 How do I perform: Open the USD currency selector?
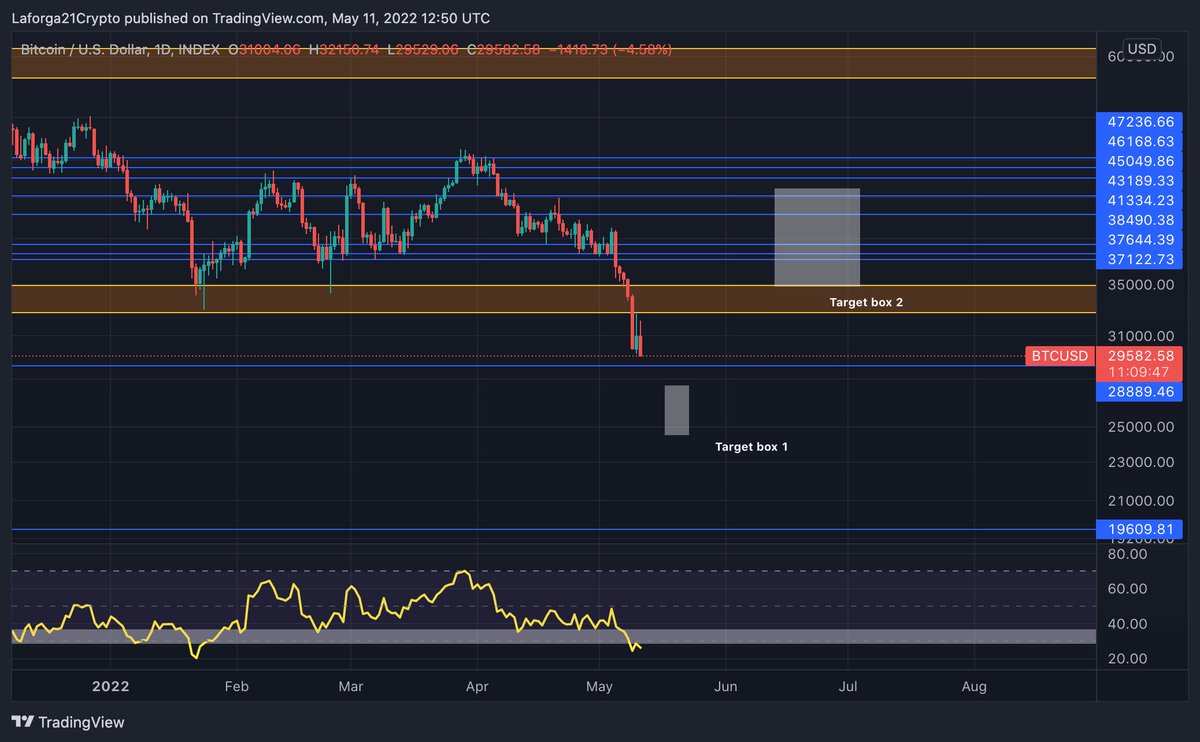(1141, 49)
